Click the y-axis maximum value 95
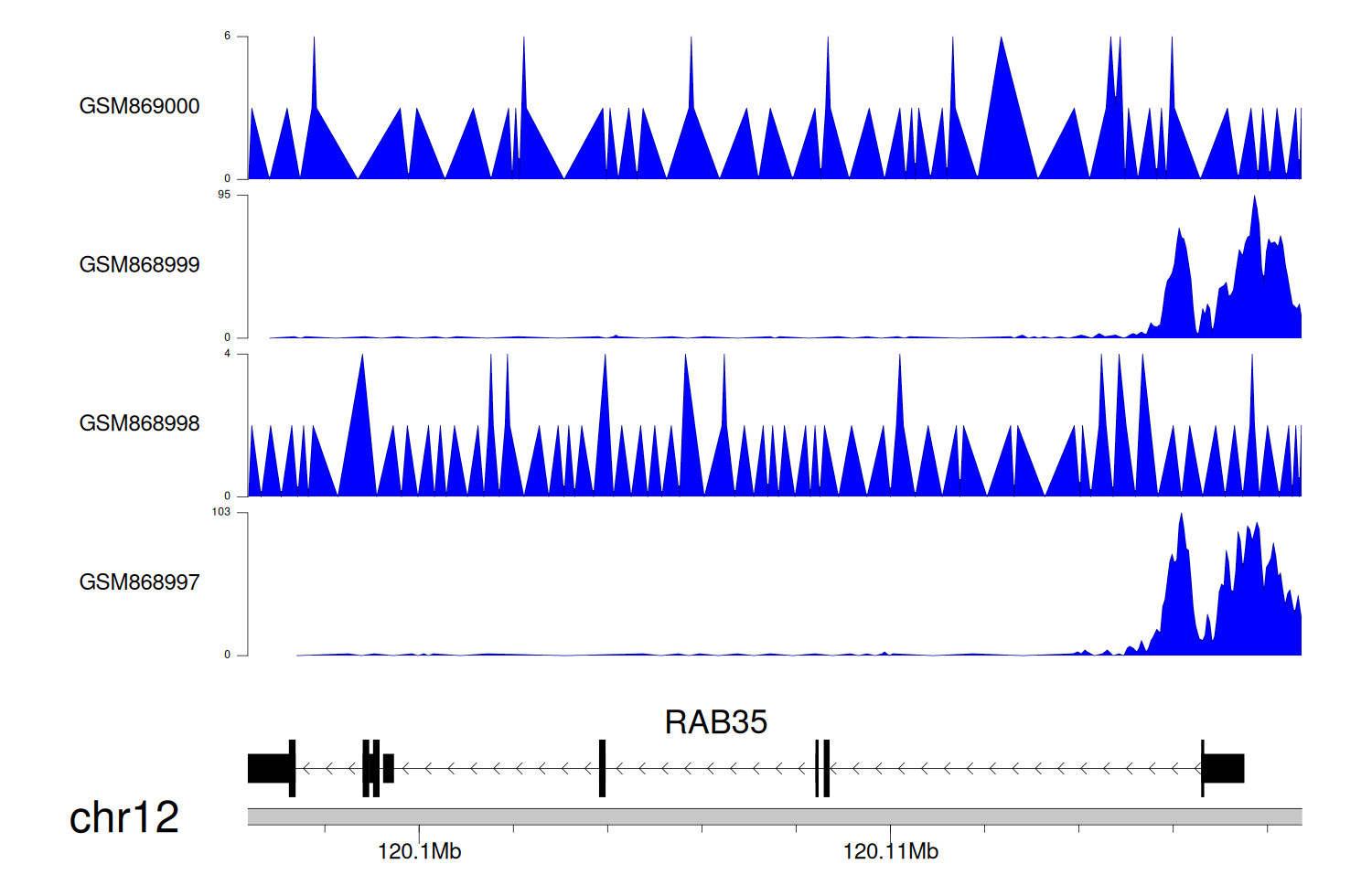The image size is (1372, 896). 224,195
